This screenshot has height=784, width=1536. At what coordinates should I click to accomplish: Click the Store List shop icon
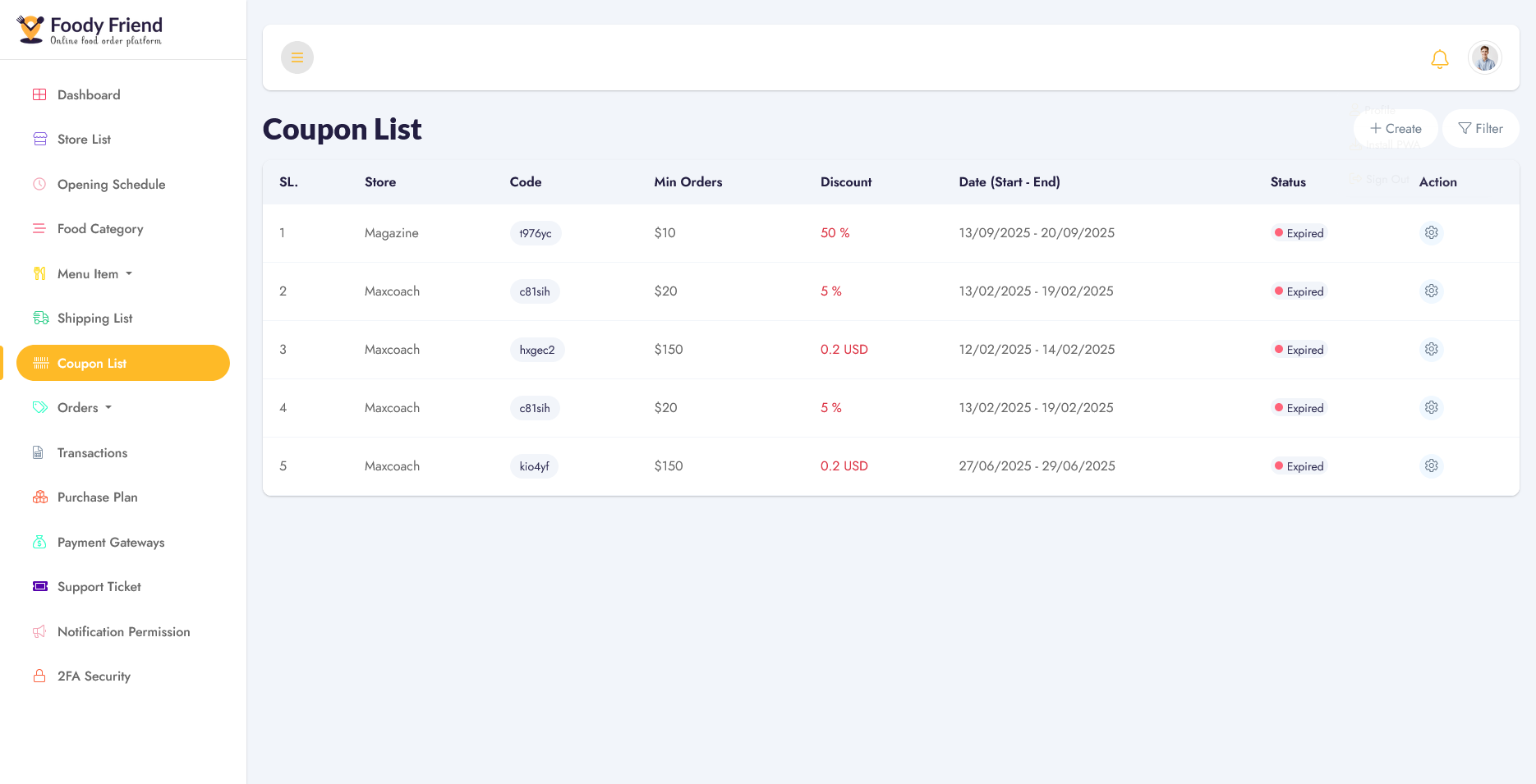click(x=39, y=139)
